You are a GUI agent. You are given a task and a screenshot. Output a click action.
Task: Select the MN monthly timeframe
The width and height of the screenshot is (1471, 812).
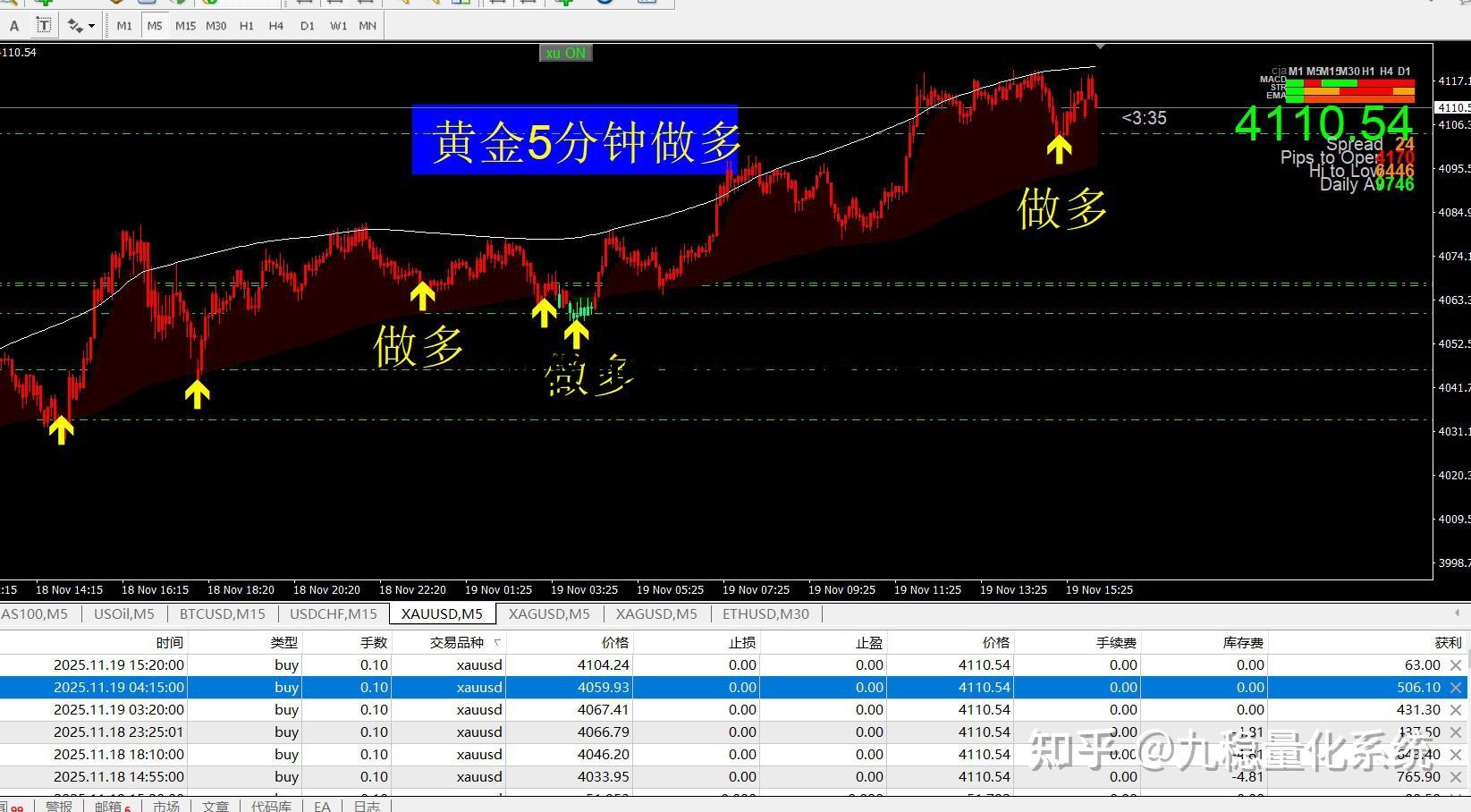[367, 25]
